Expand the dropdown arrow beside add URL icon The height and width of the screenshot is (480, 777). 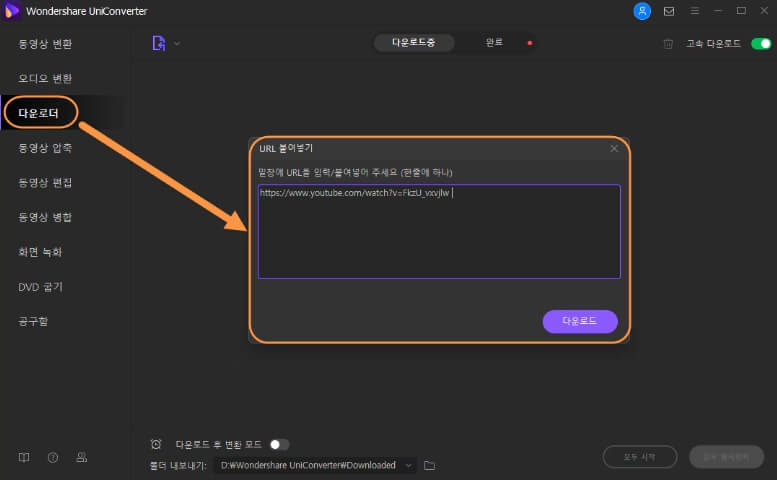click(177, 44)
